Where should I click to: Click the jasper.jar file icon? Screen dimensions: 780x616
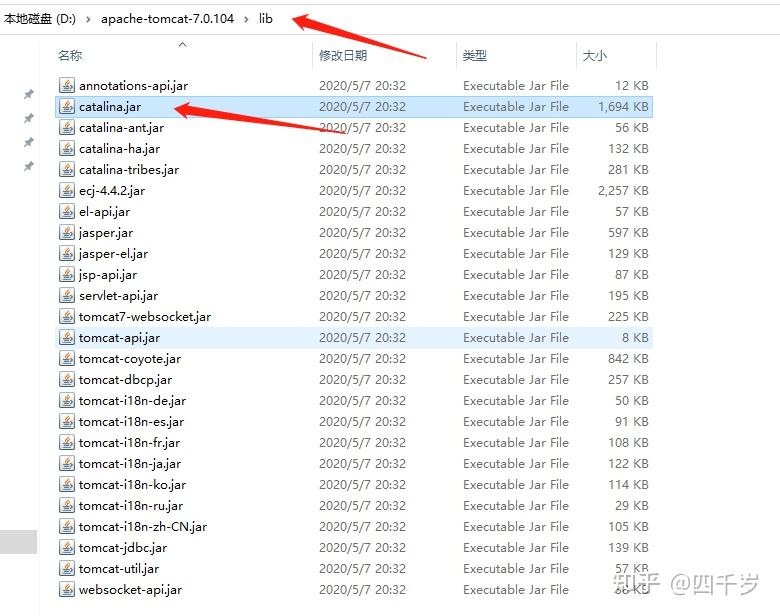(x=67, y=232)
